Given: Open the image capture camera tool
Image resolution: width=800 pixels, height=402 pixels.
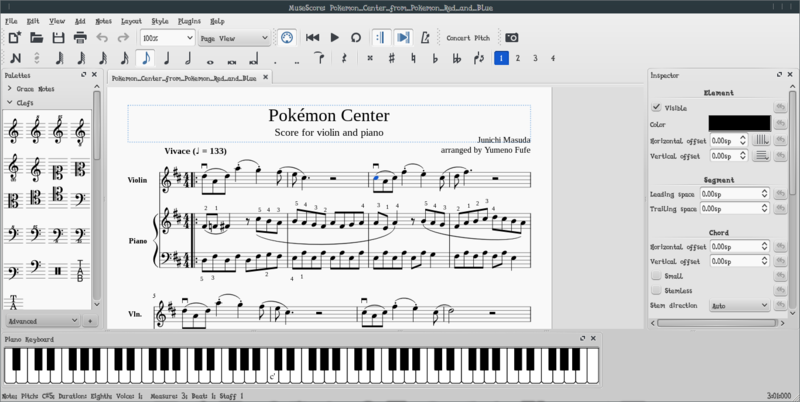Looking at the screenshot, I should [512, 37].
